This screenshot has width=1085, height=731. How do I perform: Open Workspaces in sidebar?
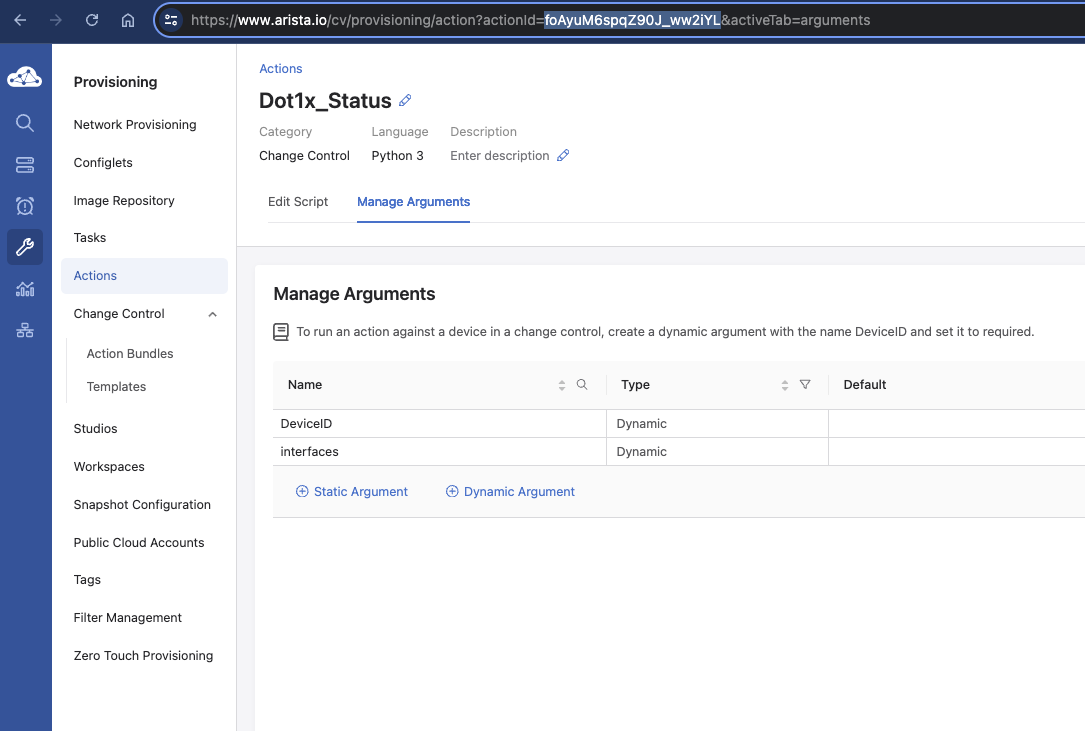109,467
